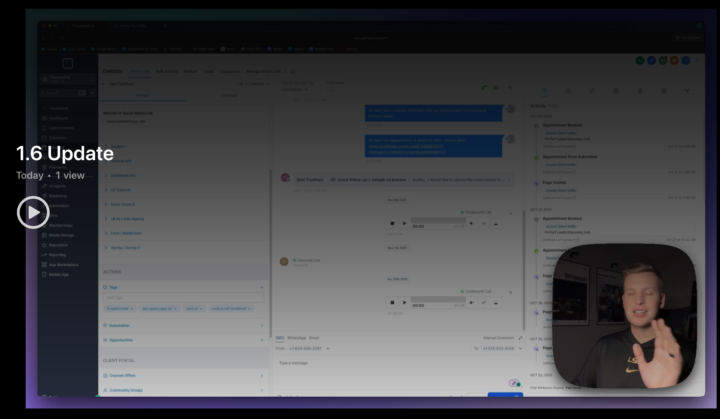Stop the first Outbound Call recording
The image size is (720, 419).
click(x=392, y=223)
